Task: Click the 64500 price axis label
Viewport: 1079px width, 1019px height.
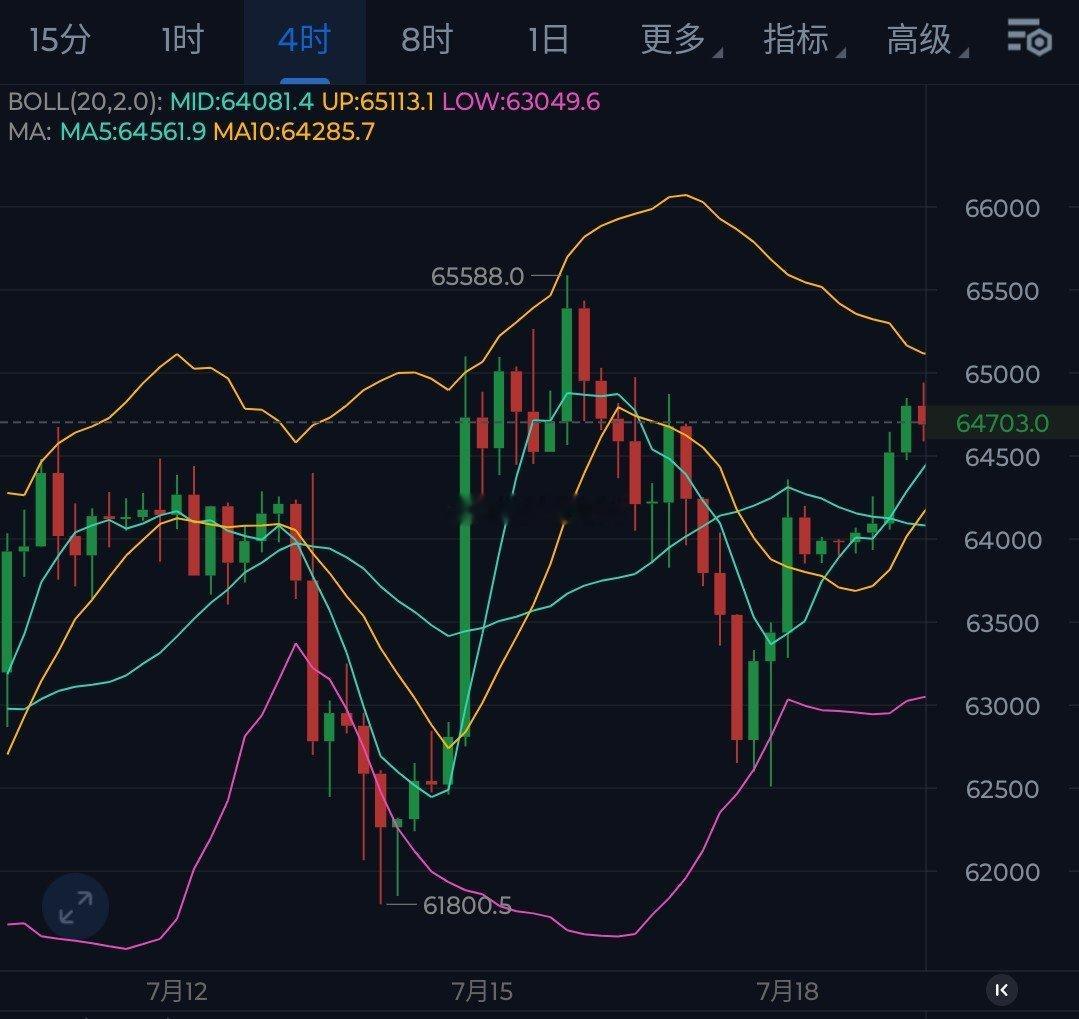Action: coord(1002,457)
